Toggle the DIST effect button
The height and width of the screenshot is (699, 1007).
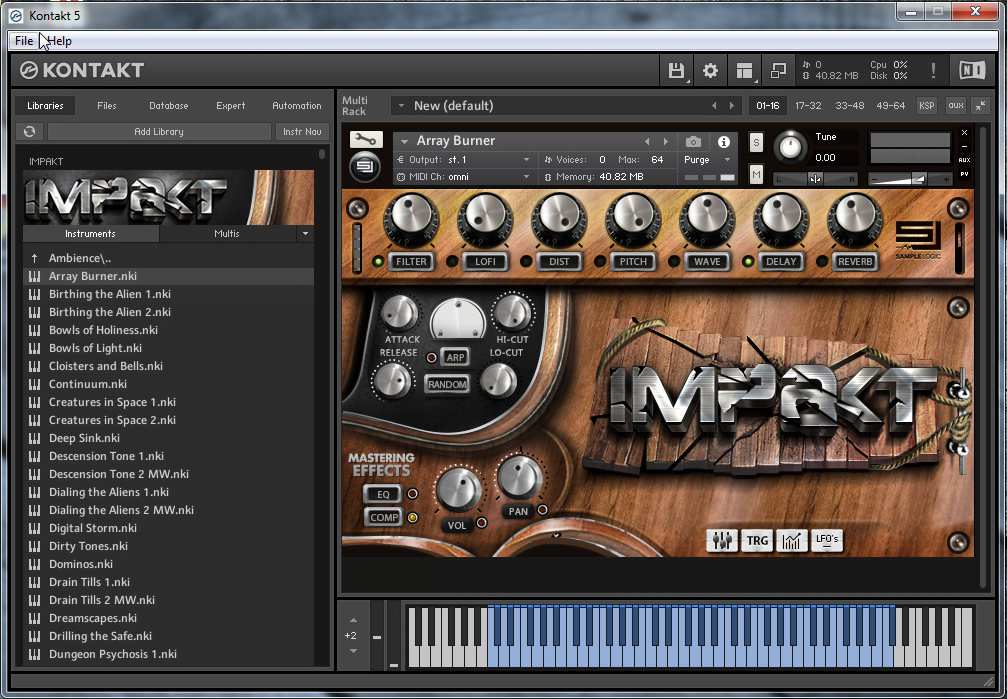pyautogui.click(x=559, y=261)
